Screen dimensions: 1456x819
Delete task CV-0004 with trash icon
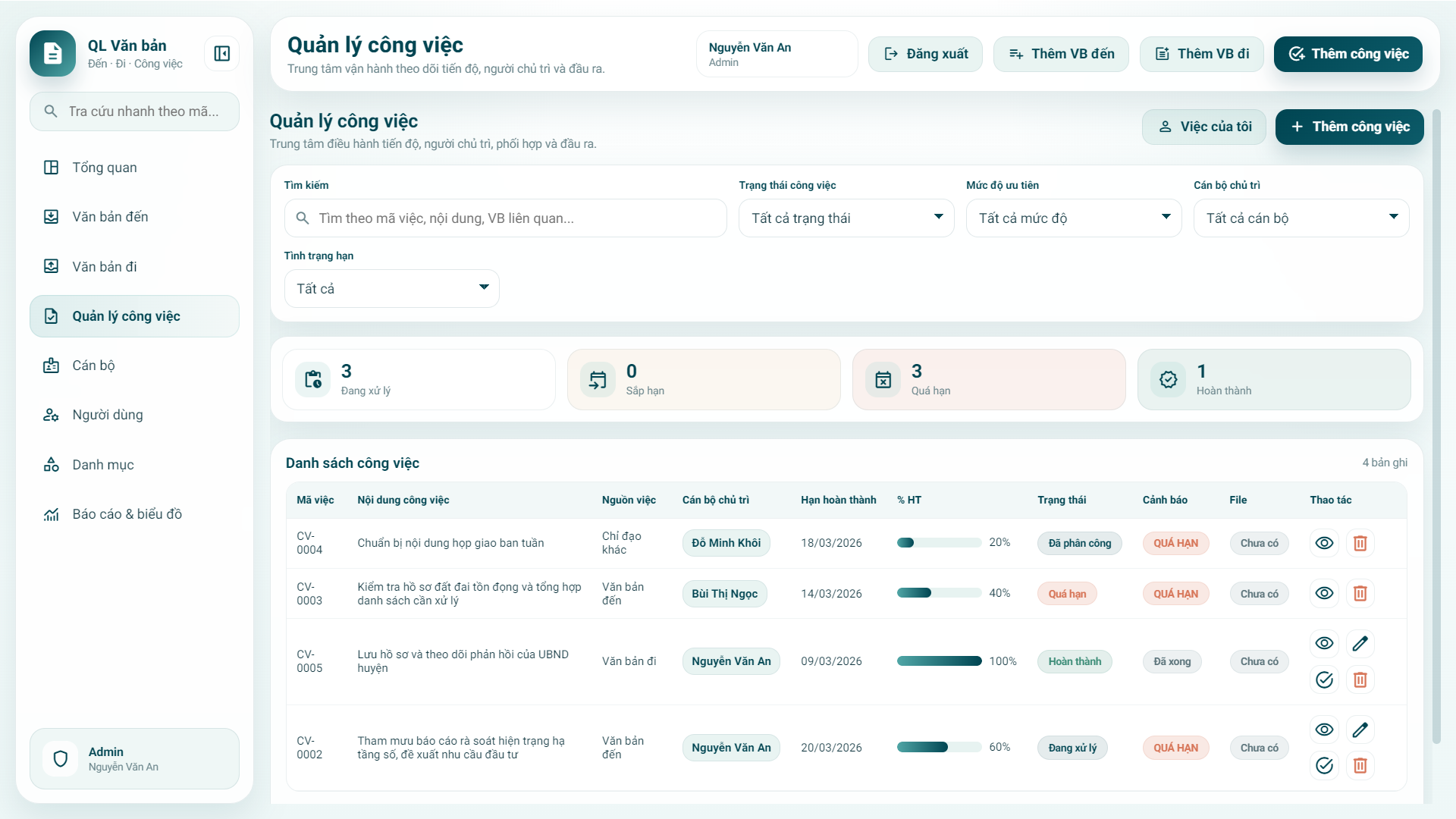(x=1360, y=543)
